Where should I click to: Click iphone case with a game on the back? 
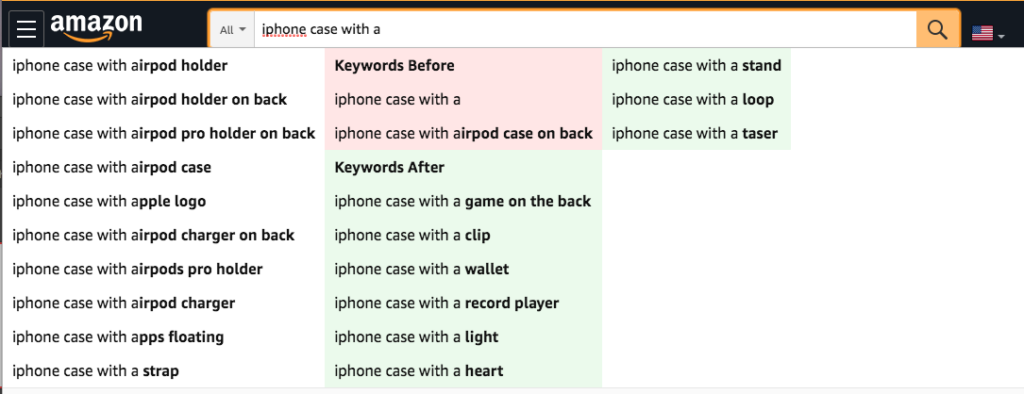pyautogui.click(x=462, y=201)
